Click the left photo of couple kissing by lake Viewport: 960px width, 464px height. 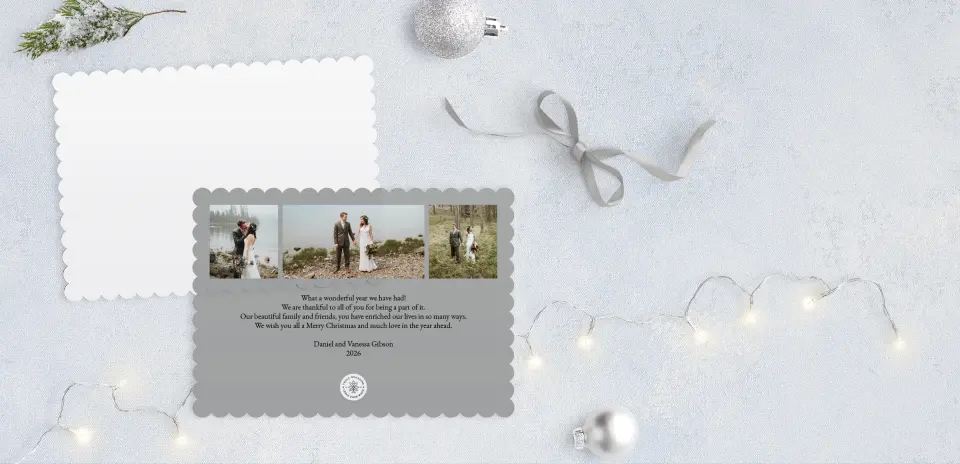244,242
